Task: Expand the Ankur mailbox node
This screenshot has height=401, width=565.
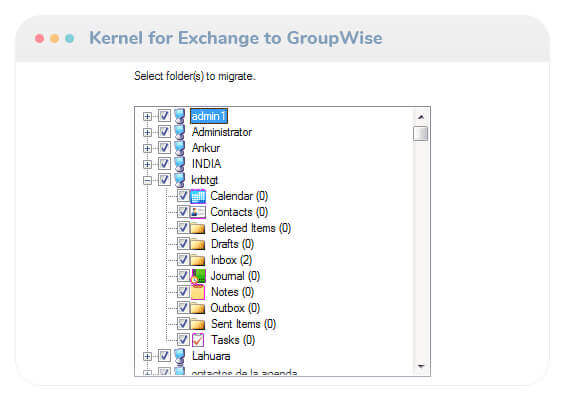Action: pyautogui.click(x=147, y=148)
